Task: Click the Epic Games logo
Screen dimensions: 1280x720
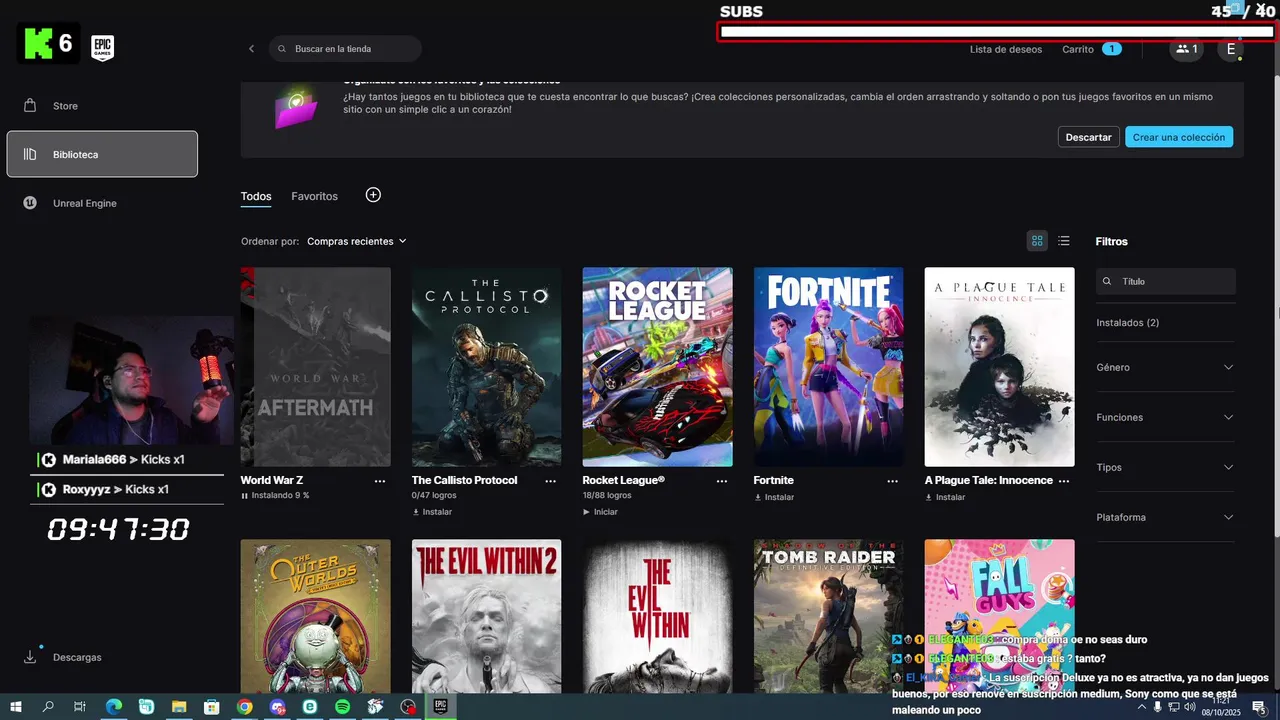Action: pyautogui.click(x=102, y=47)
